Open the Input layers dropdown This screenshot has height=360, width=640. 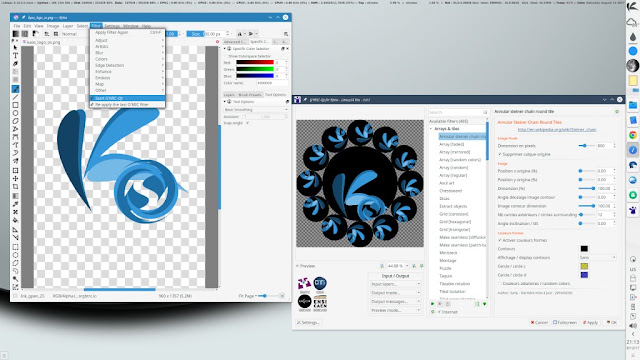pos(395,284)
